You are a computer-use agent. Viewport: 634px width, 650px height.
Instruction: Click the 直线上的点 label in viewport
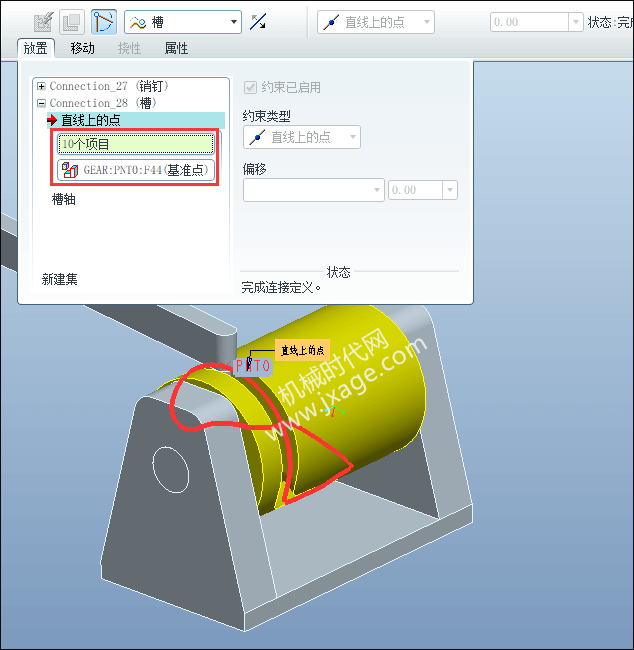pyautogui.click(x=302, y=350)
